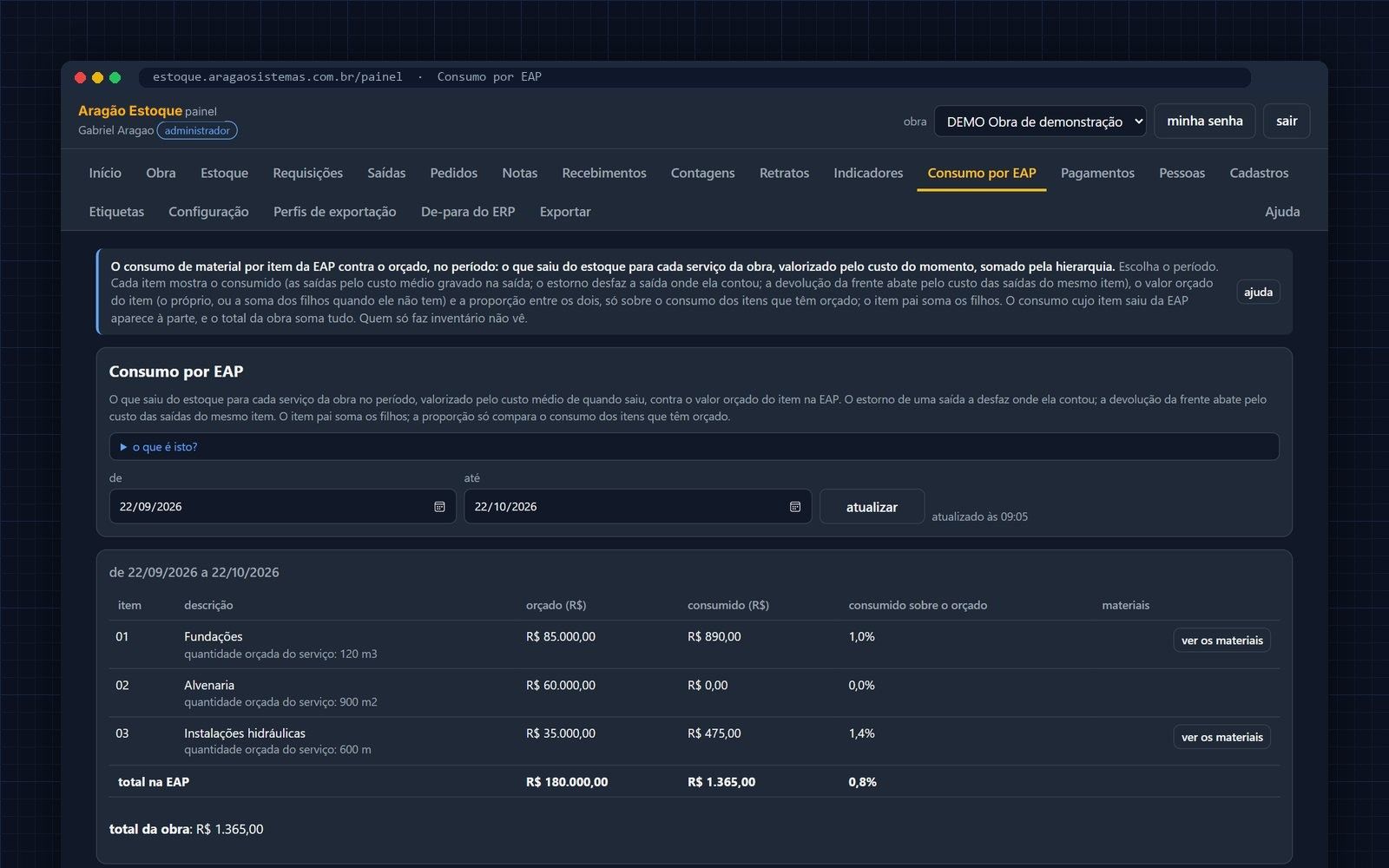Open the Retratos tab
The width and height of the screenshot is (1389, 868).
point(784,173)
